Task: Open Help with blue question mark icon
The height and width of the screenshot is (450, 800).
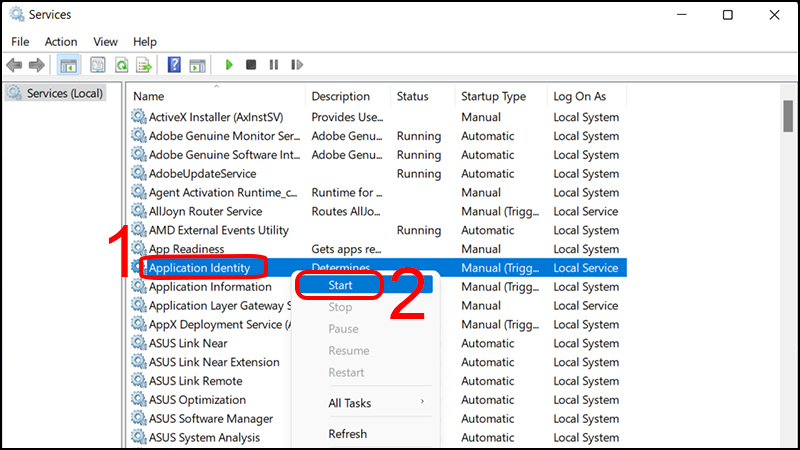Action: pos(174,65)
